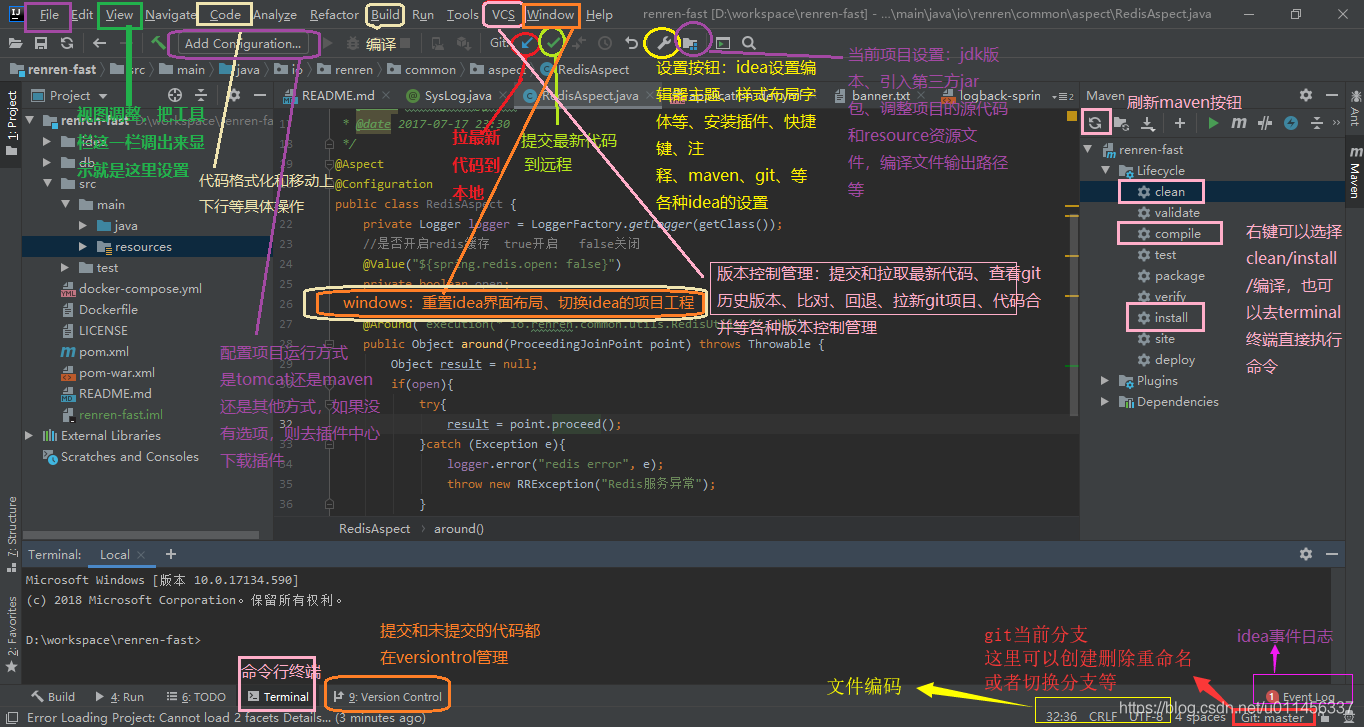This screenshot has height=727, width=1364.
Task: Collapse Maven Lifecycle node
Action: pyautogui.click(x=1105, y=171)
